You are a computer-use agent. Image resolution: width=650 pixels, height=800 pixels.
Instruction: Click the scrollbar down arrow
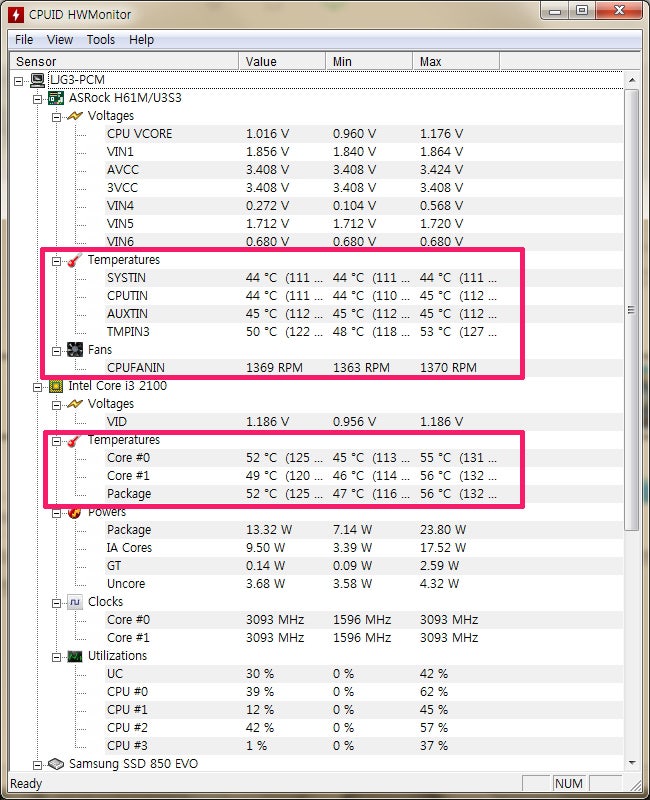(632, 763)
